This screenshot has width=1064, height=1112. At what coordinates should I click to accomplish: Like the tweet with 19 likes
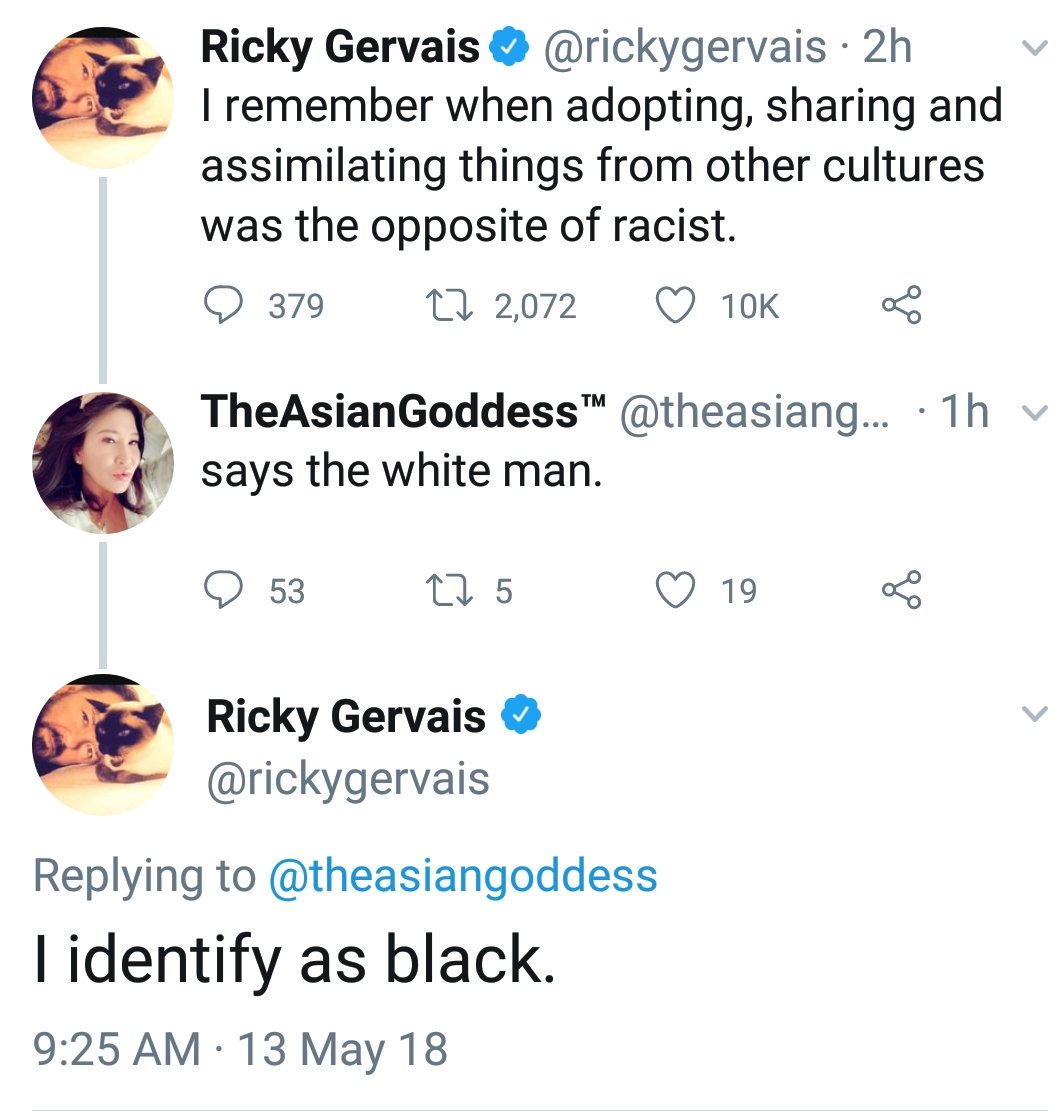click(675, 591)
